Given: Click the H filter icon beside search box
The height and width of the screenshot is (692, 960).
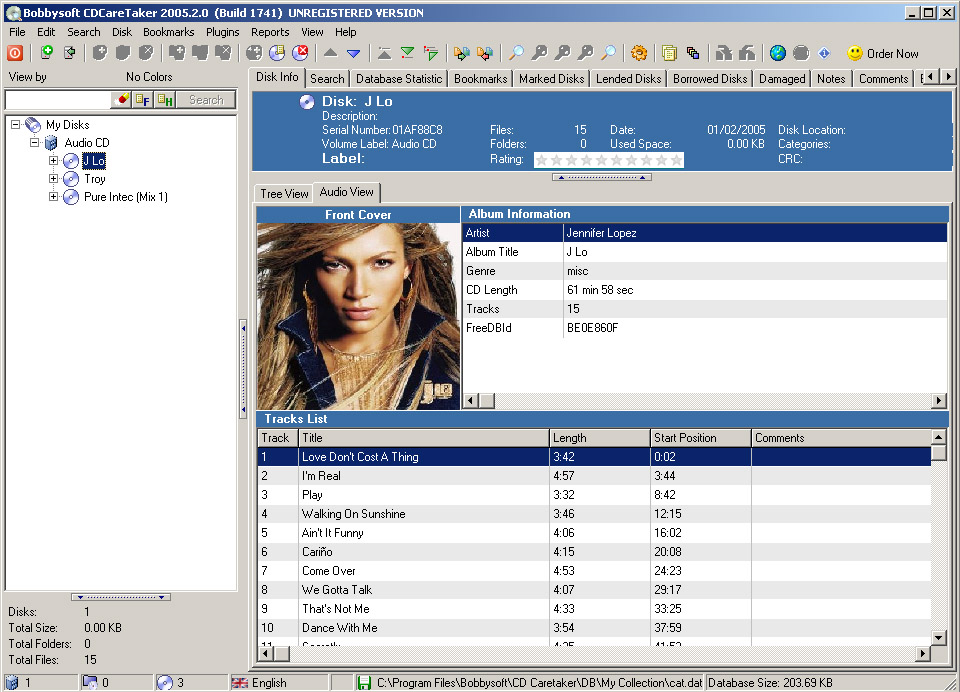Looking at the screenshot, I should 165,99.
